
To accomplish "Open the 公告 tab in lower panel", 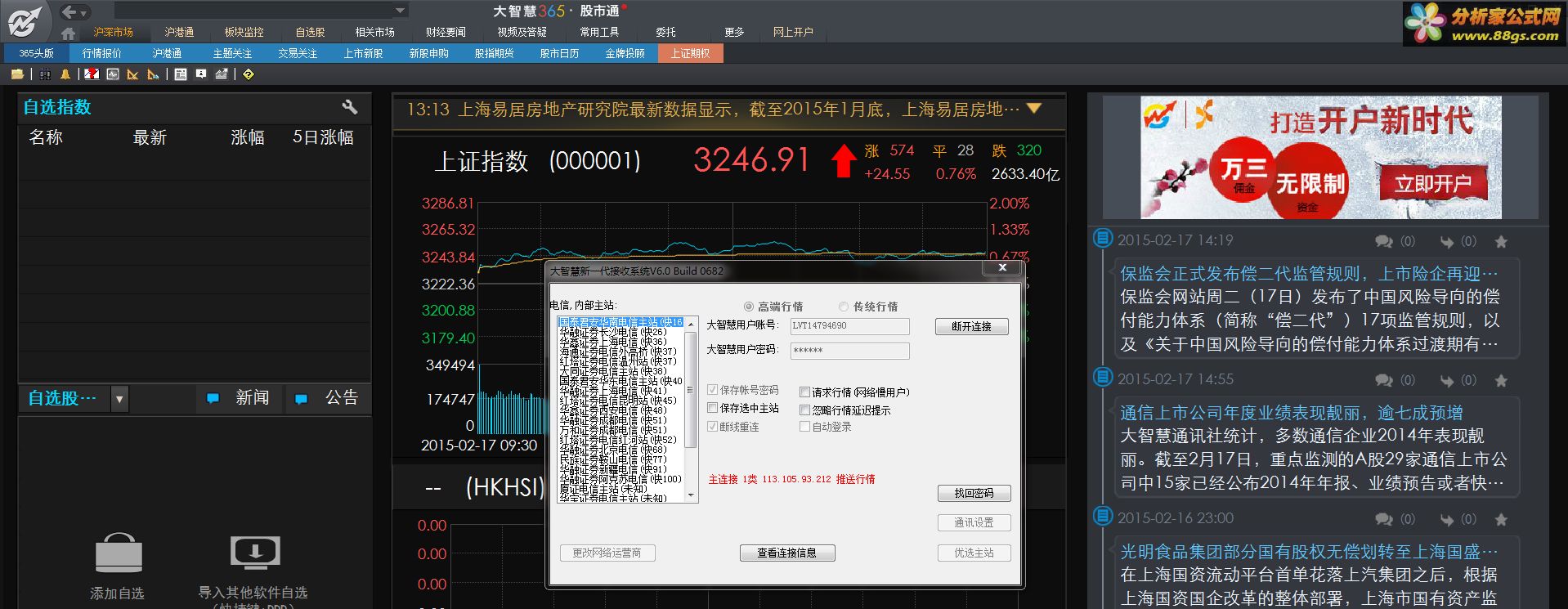I will coord(329,398).
